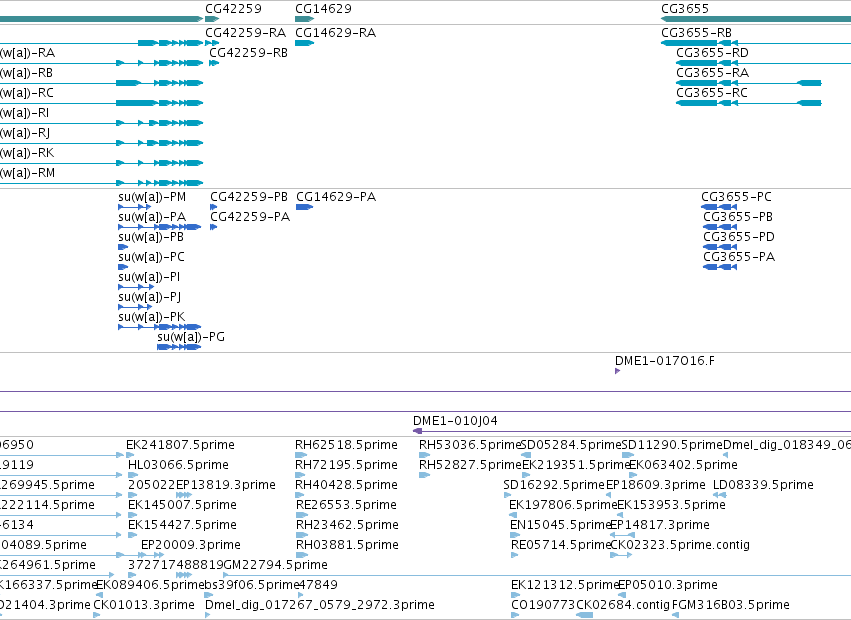Select the CK02323.5prime.contig label
This screenshot has width=851, height=620.
tap(680, 545)
